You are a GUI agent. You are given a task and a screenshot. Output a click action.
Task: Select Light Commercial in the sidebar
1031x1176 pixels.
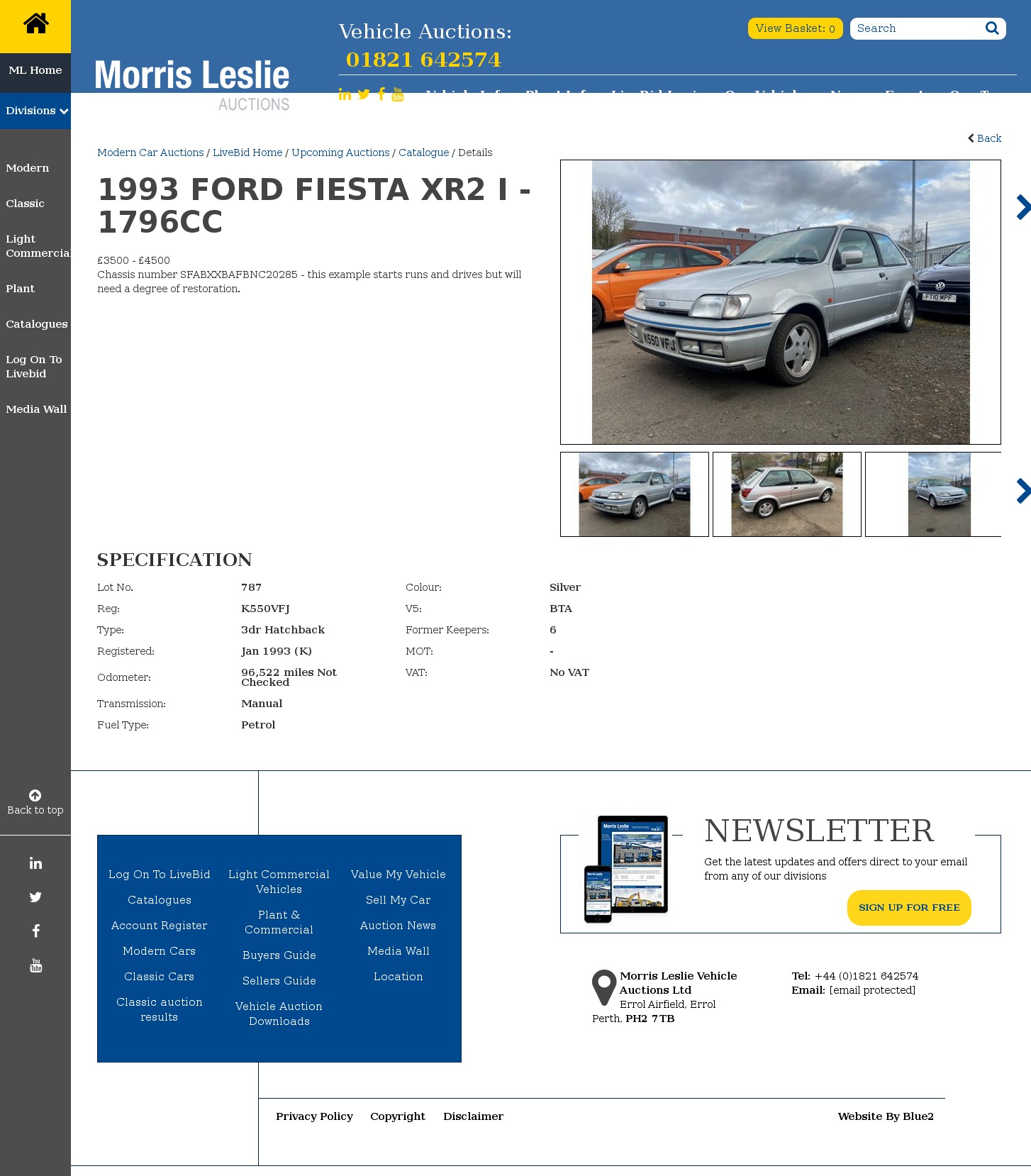point(38,246)
